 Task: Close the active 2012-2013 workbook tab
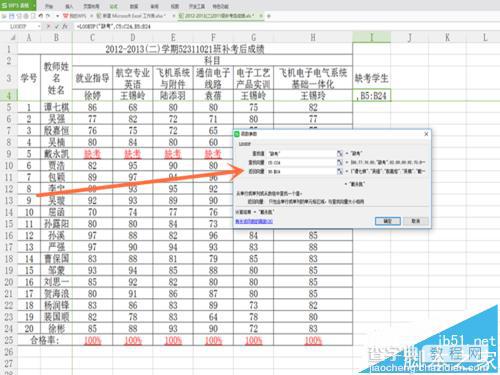point(261,16)
